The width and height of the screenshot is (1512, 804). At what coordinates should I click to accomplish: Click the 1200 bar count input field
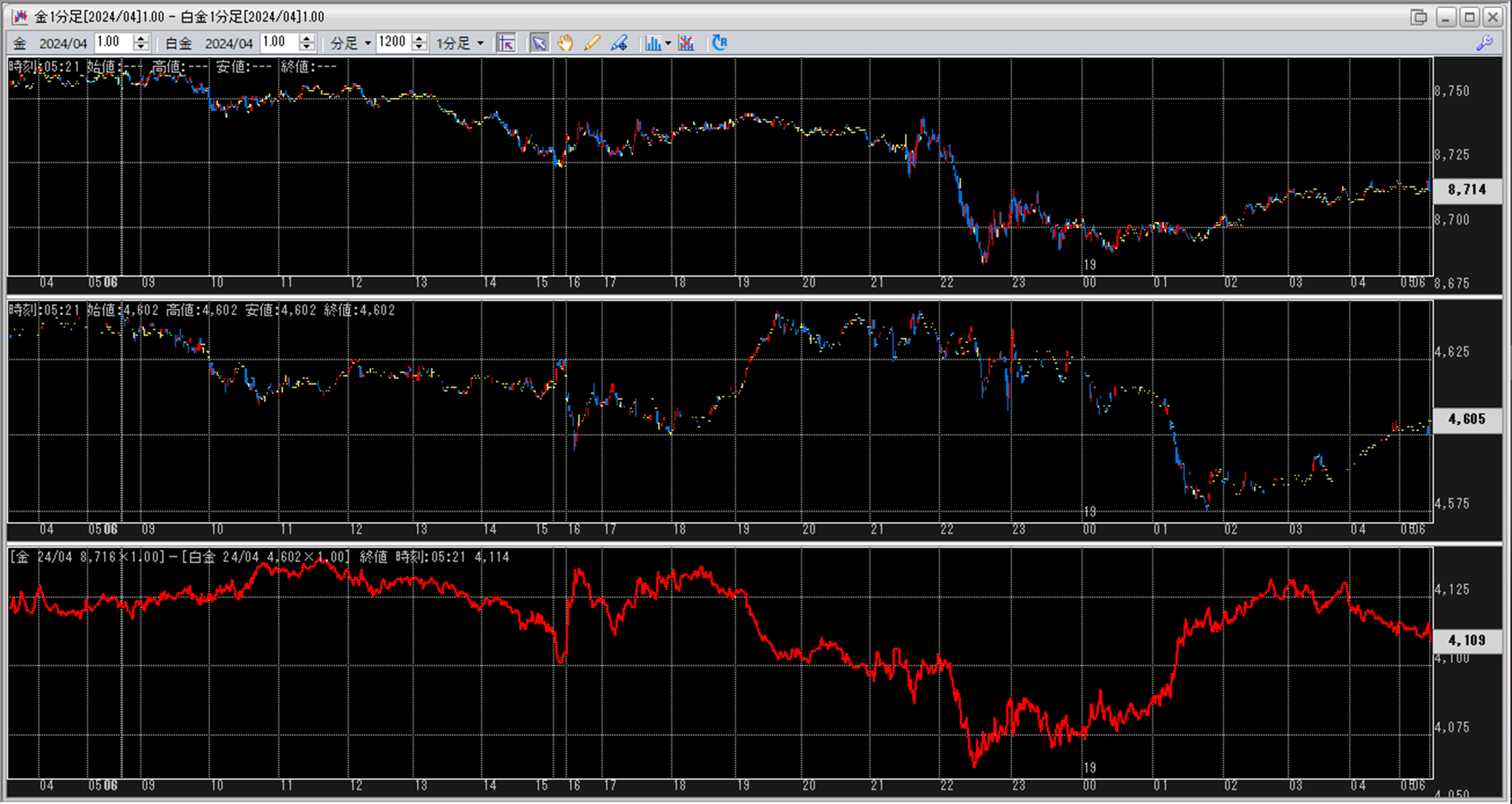(x=393, y=42)
